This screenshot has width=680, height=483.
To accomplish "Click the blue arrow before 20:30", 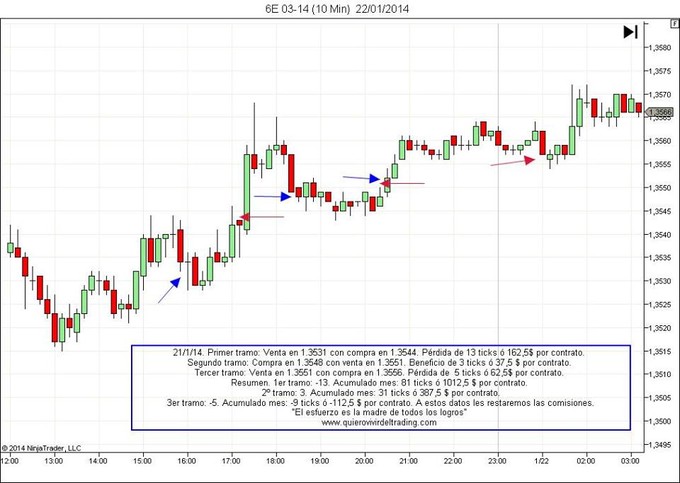I will click(361, 179).
